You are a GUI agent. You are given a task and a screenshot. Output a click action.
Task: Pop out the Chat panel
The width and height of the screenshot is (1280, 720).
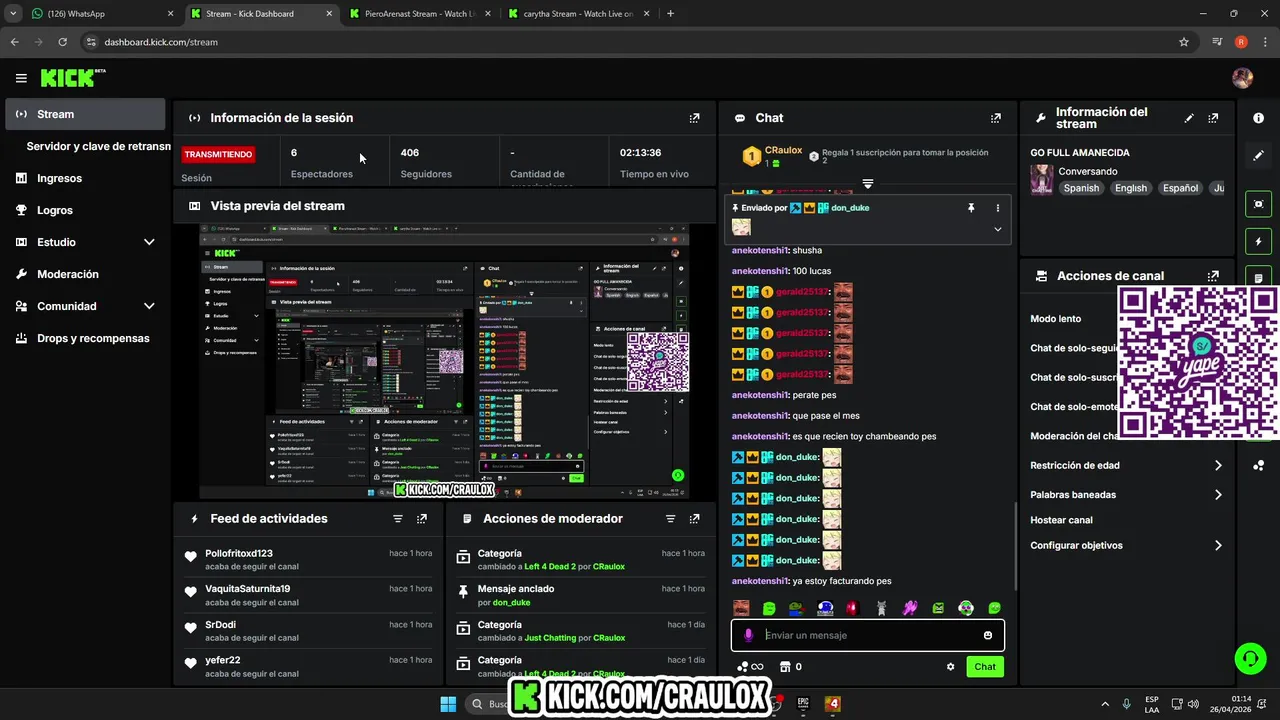pos(995,118)
